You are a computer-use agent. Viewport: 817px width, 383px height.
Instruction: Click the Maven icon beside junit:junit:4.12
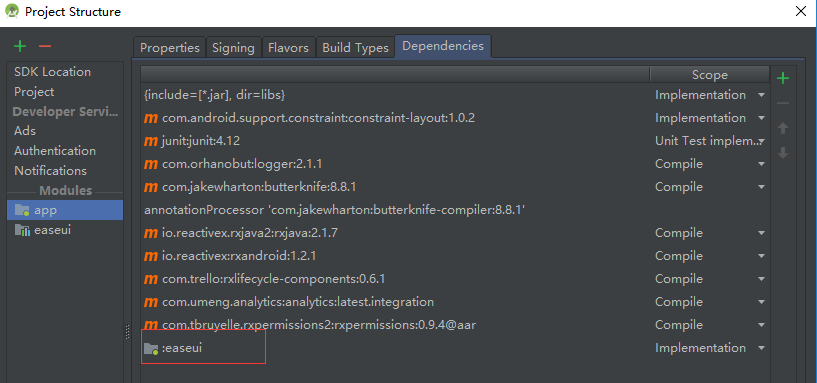click(151, 141)
